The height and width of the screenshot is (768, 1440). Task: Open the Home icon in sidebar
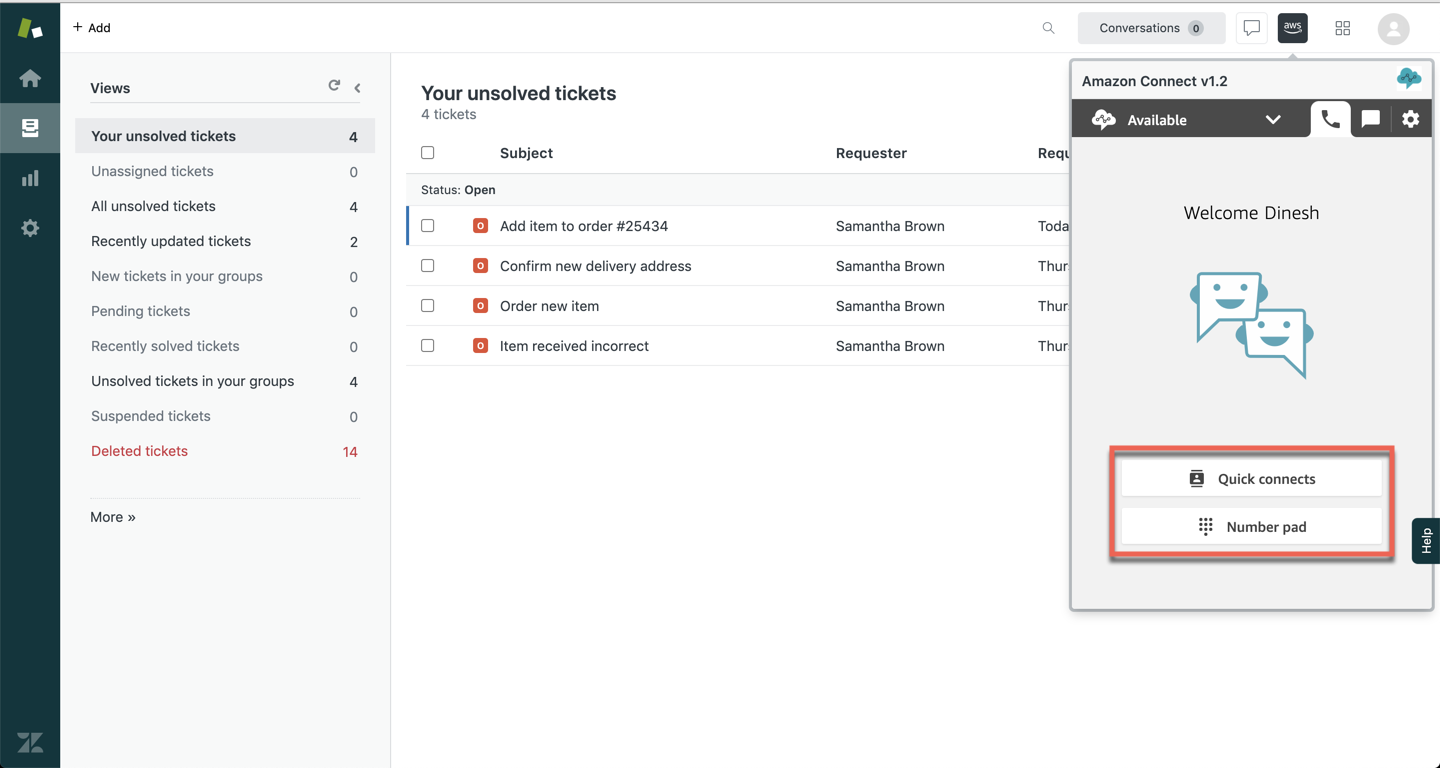click(30, 78)
